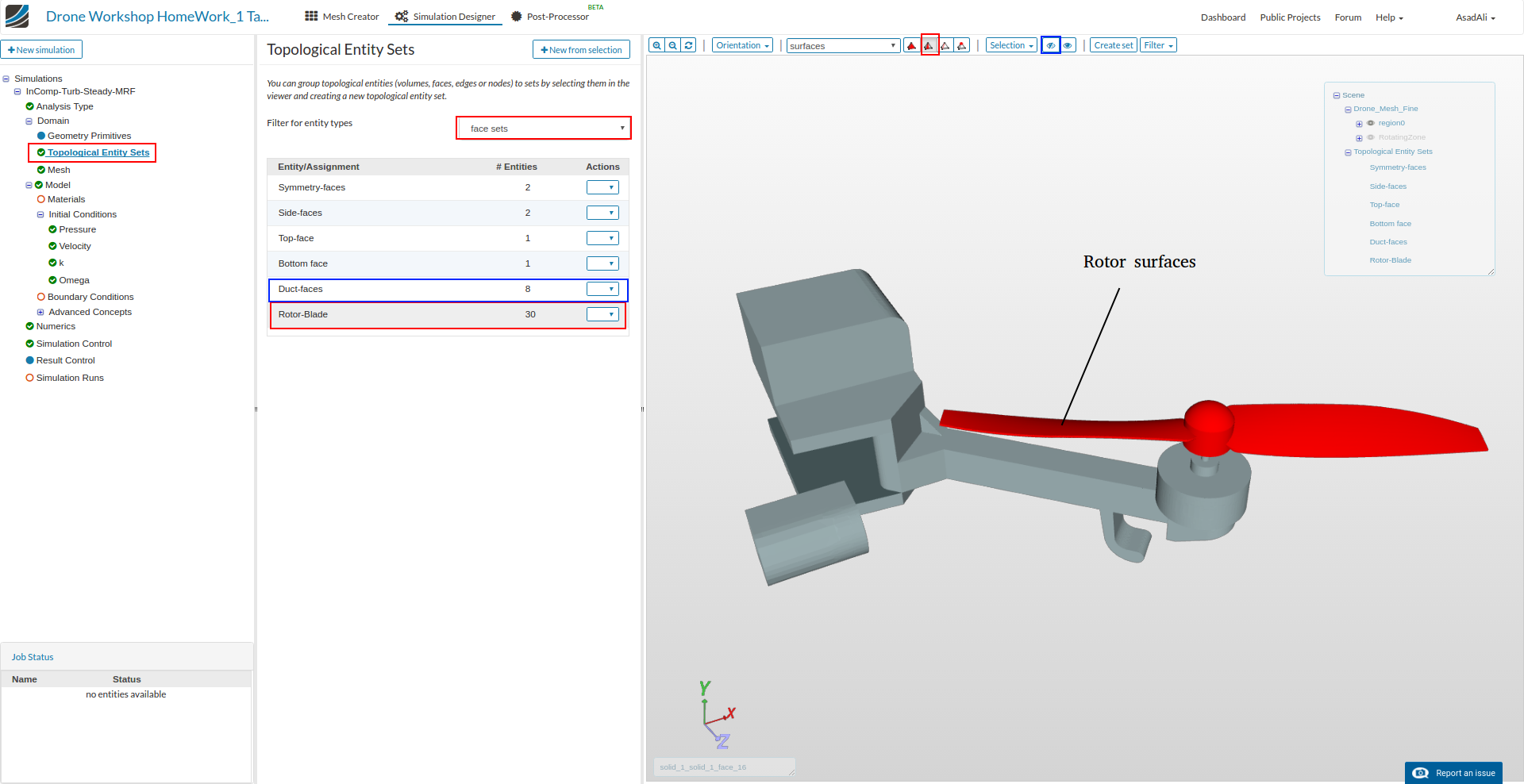Select vertices render mode icon
The height and width of the screenshot is (784, 1524).
click(962, 45)
